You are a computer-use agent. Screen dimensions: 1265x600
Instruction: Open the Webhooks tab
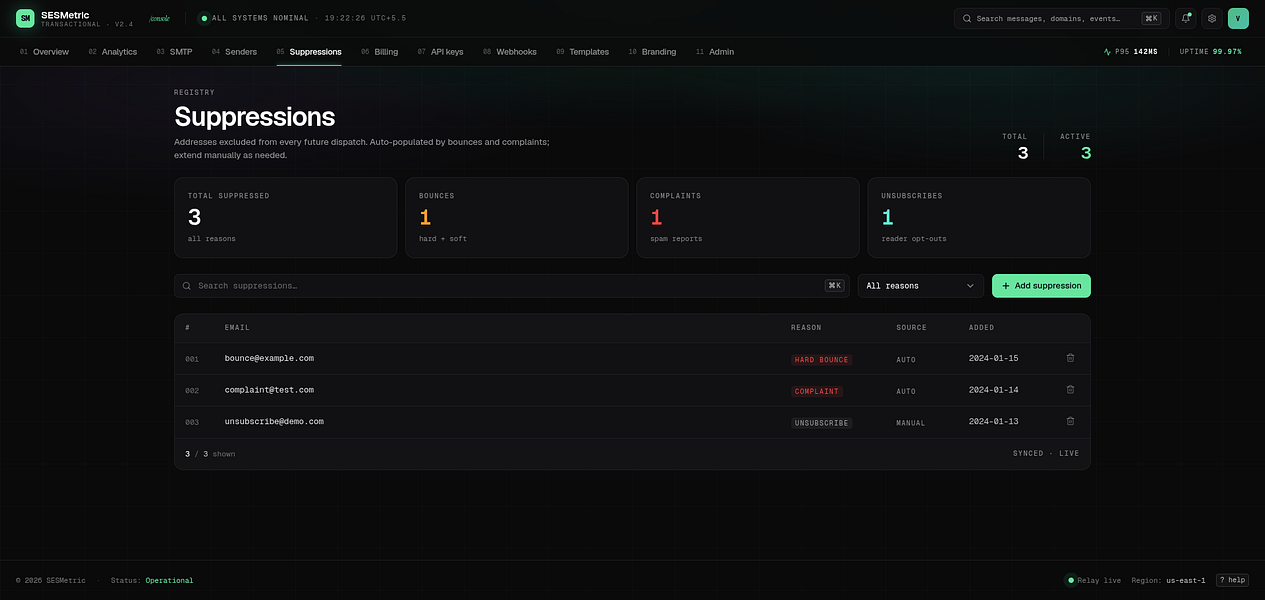tap(510, 52)
